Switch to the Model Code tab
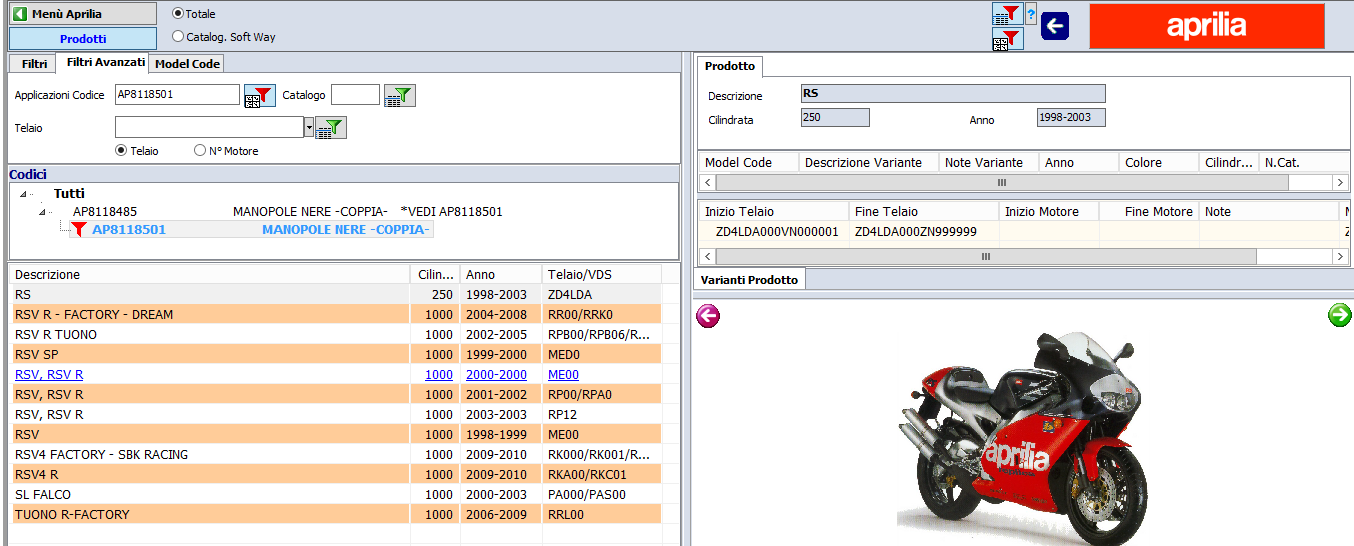 [x=187, y=63]
